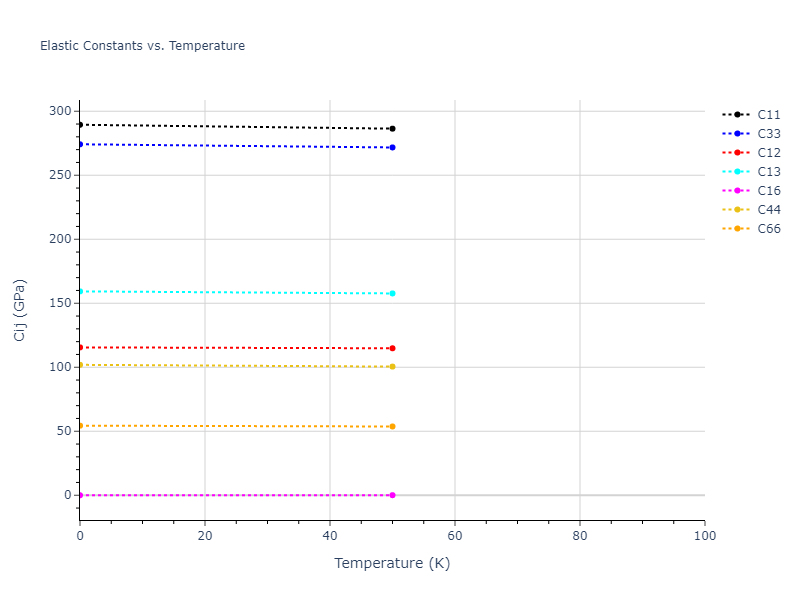Click the black C11 data point at 50 K

coord(392,129)
